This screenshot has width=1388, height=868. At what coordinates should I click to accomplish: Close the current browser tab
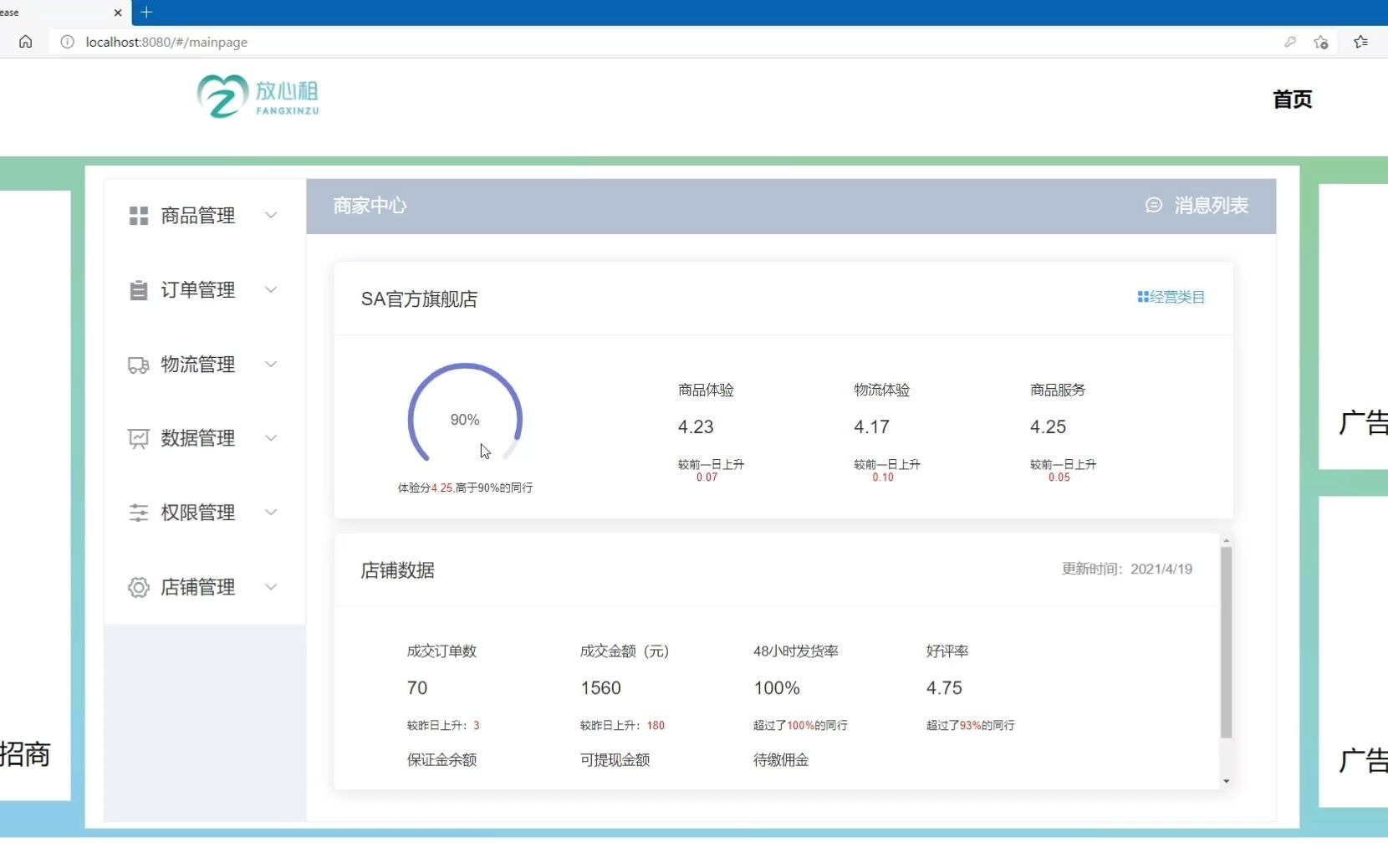tap(118, 13)
